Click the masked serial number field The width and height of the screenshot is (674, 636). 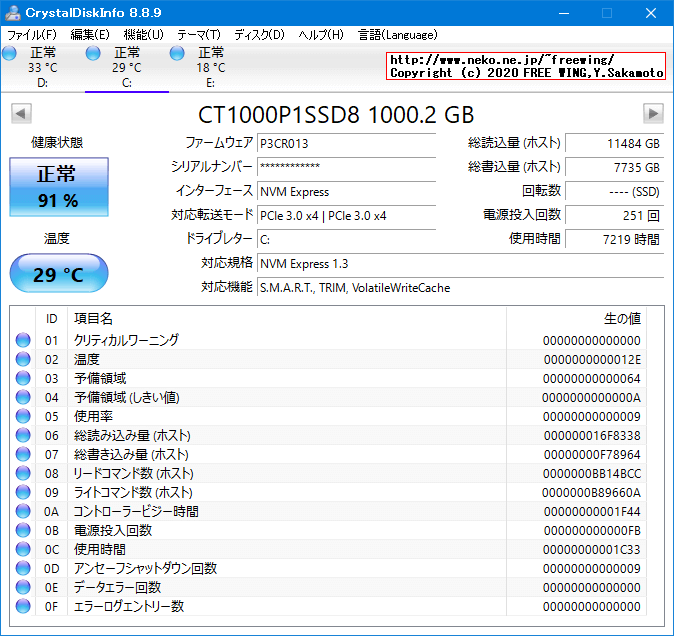[x=346, y=167]
